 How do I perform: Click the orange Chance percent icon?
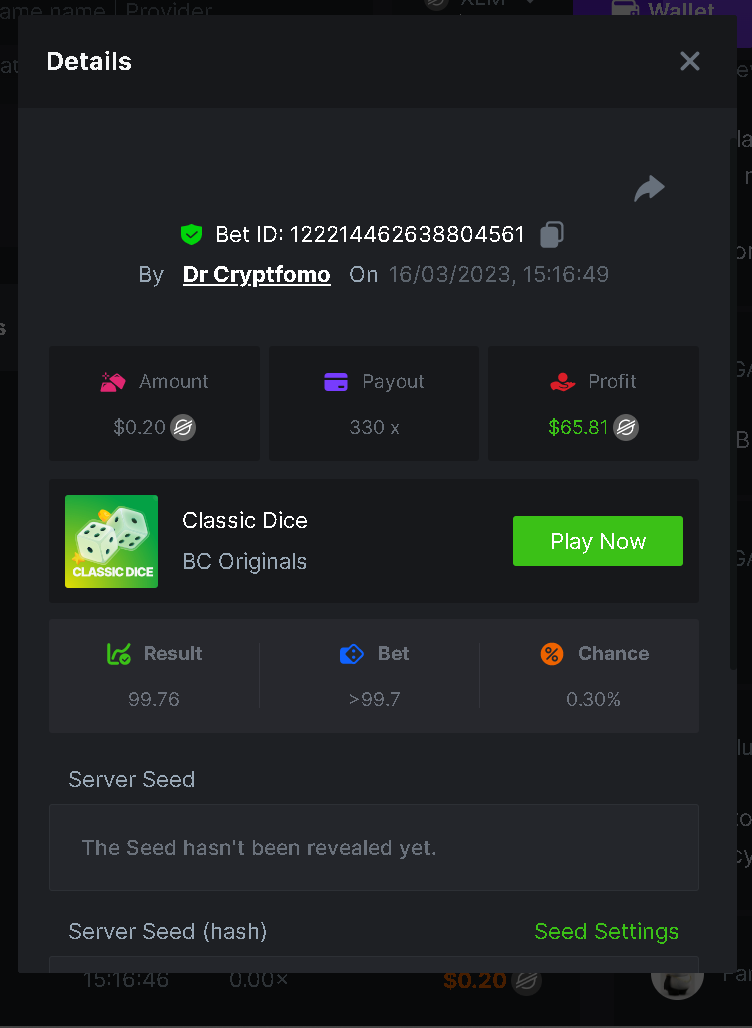click(552, 654)
